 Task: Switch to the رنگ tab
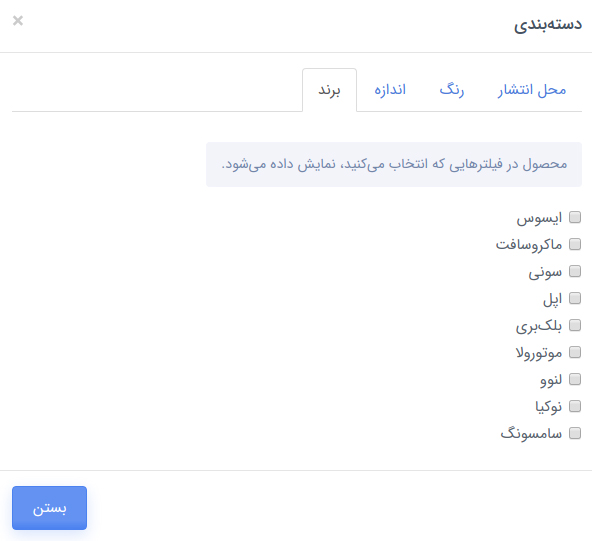(x=452, y=90)
